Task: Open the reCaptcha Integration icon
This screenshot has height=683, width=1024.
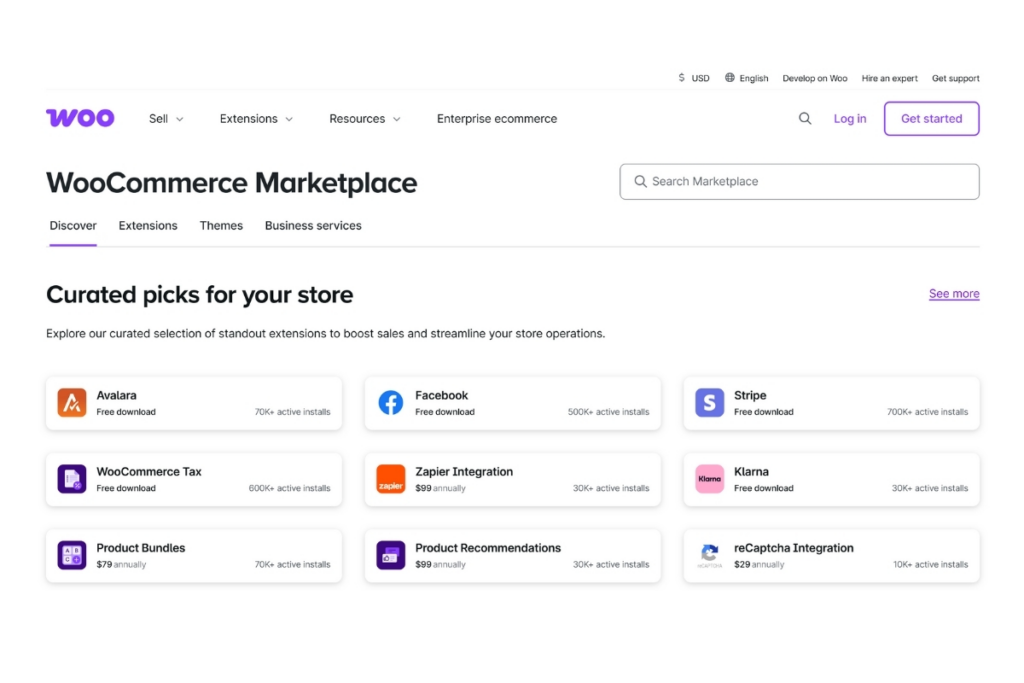Action: (709, 555)
